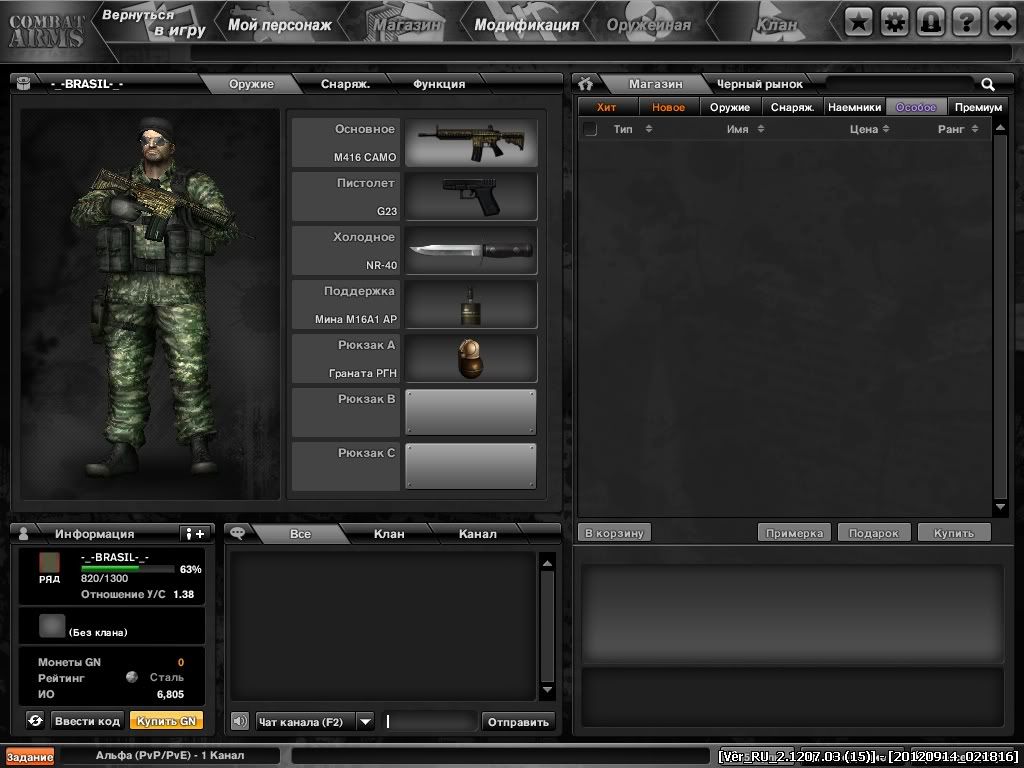Click the chat message input field
Viewport: 1024px width, 768px height.
[x=430, y=720]
